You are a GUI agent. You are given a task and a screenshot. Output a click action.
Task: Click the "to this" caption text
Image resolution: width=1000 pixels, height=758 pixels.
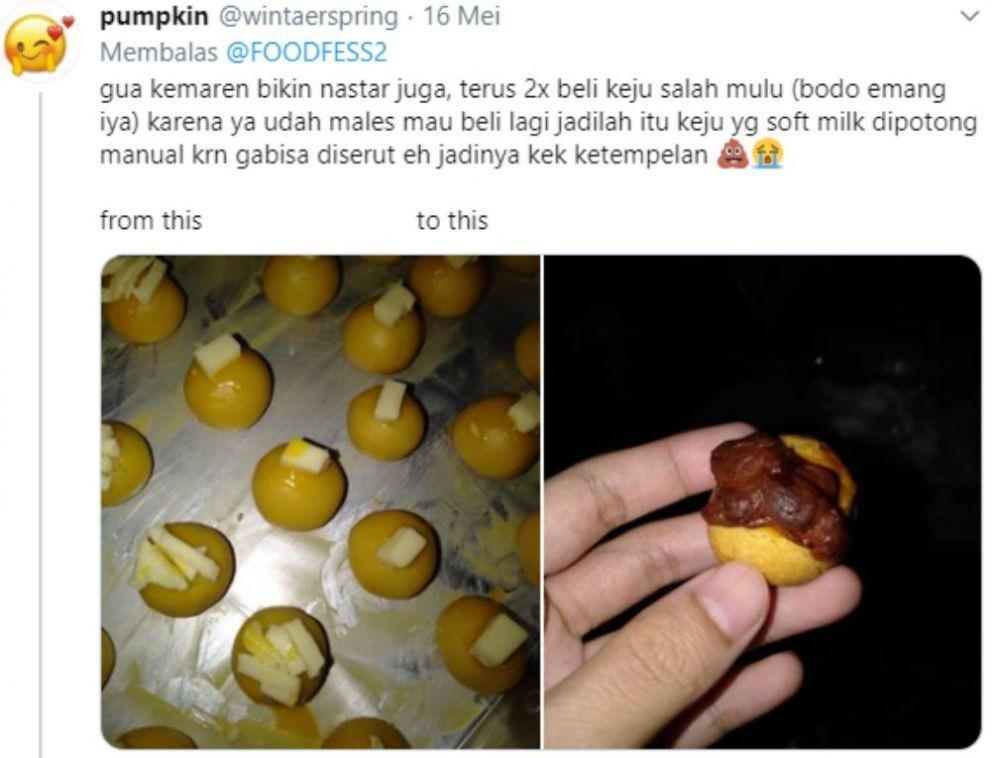[x=452, y=221]
